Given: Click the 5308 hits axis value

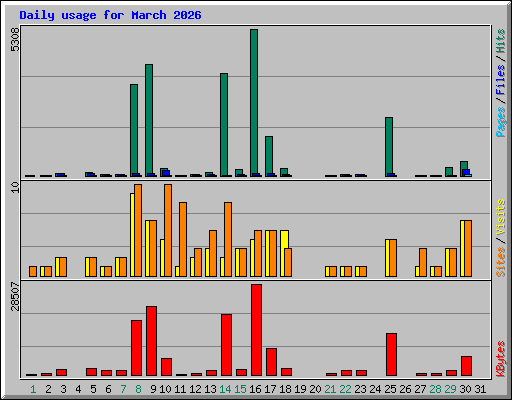Looking at the screenshot, I should pos(15,40).
